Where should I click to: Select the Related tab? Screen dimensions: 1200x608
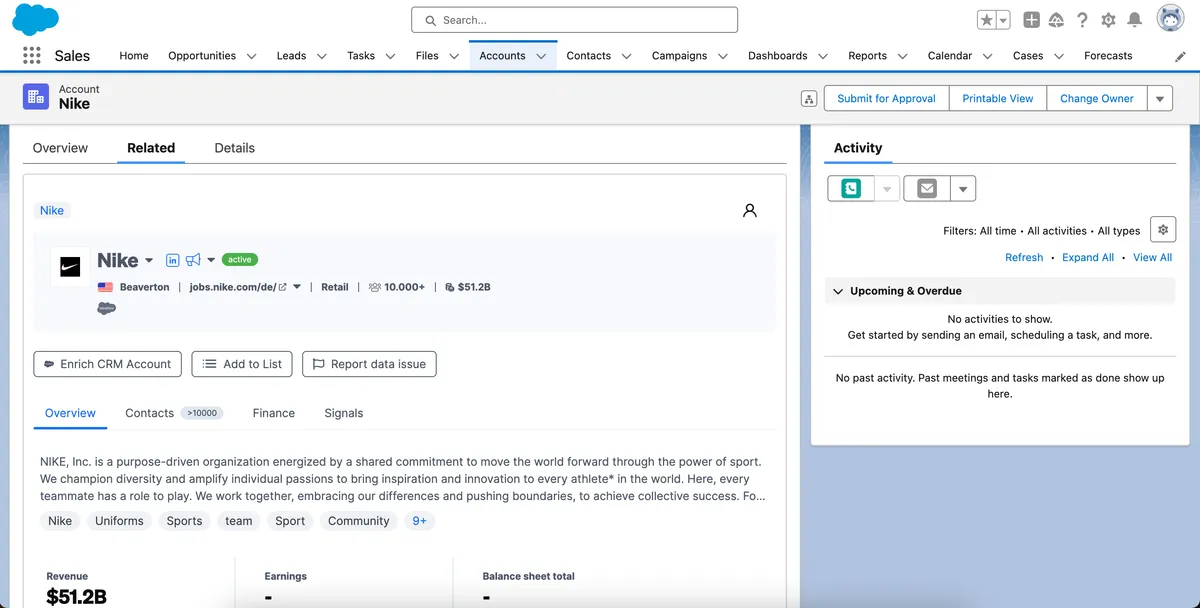click(x=151, y=148)
